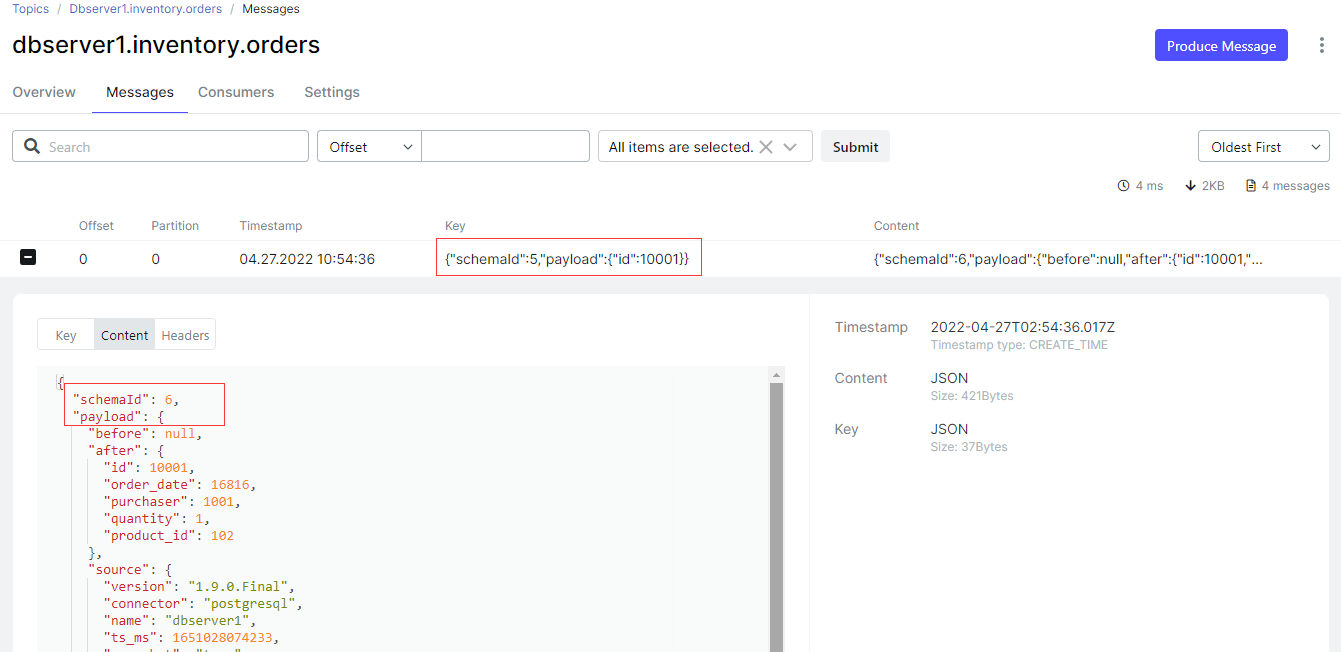1341x652 pixels.
Task: Clear selected partitions with the X icon
Action: [x=766, y=147]
